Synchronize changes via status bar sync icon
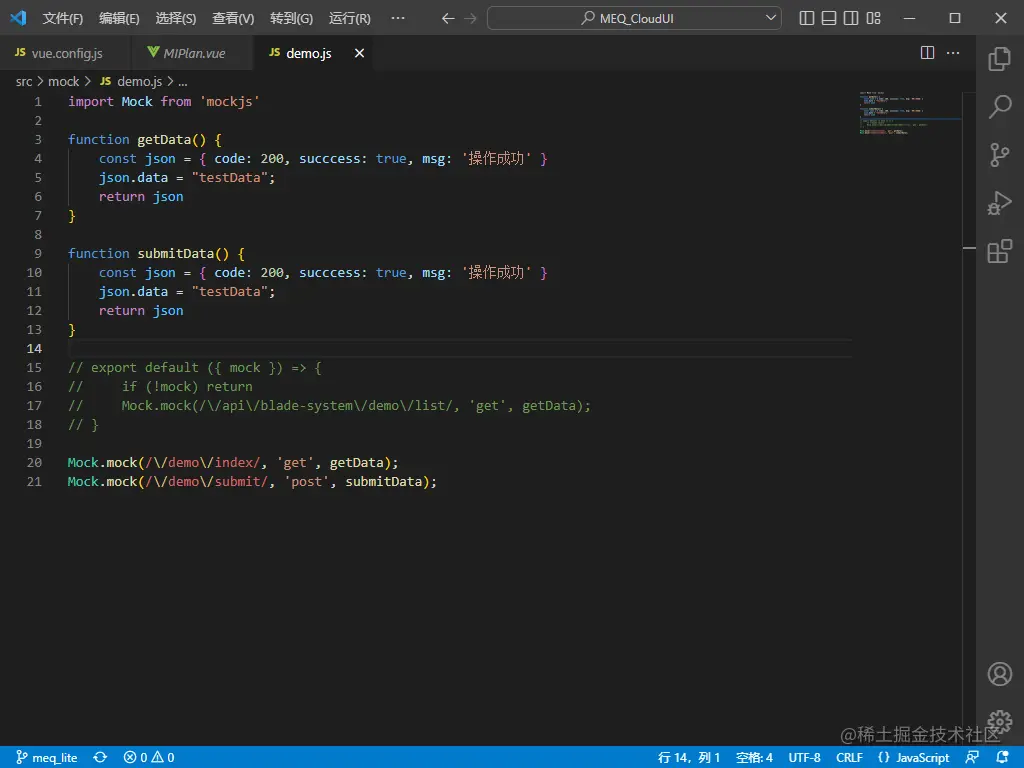The height and width of the screenshot is (768, 1024). point(100,758)
